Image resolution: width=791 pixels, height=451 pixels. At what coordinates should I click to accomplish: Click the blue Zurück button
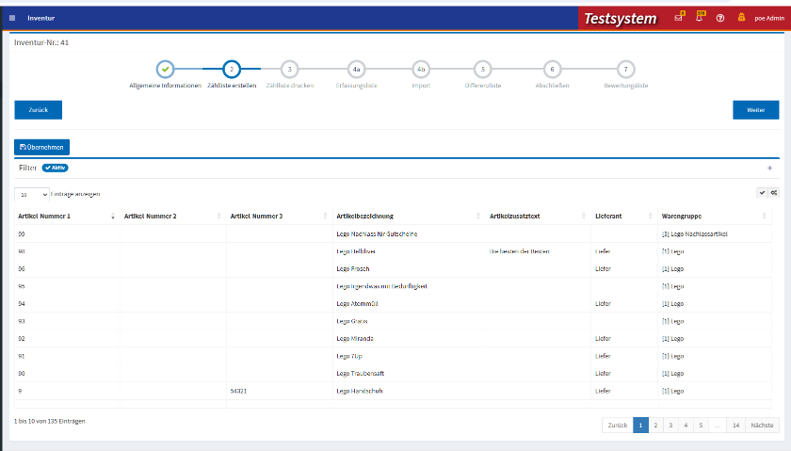click(38, 110)
